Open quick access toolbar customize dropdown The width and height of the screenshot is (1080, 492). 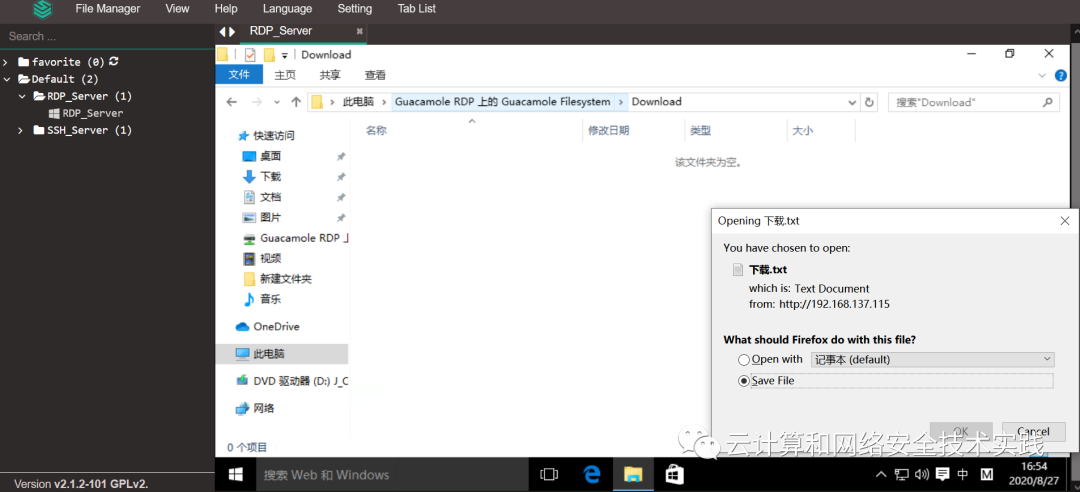point(284,55)
